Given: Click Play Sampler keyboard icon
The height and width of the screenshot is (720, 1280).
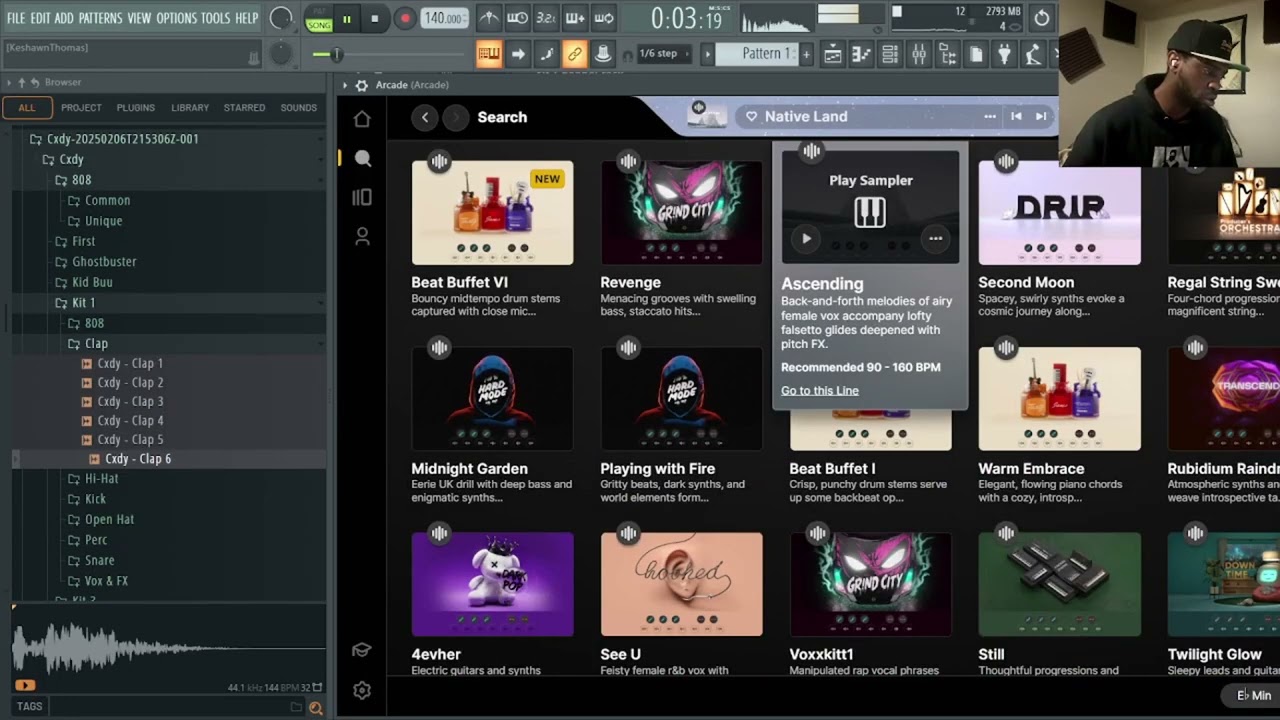Looking at the screenshot, I should pos(870,212).
